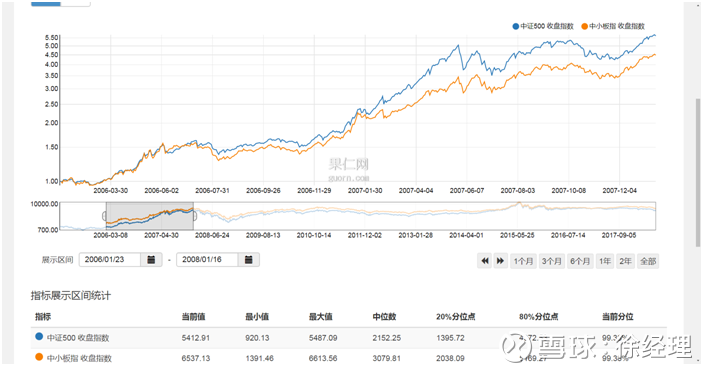Viewport: 703px width, 366px height.
Task: Click the current value 6537.13
Action: point(195,358)
